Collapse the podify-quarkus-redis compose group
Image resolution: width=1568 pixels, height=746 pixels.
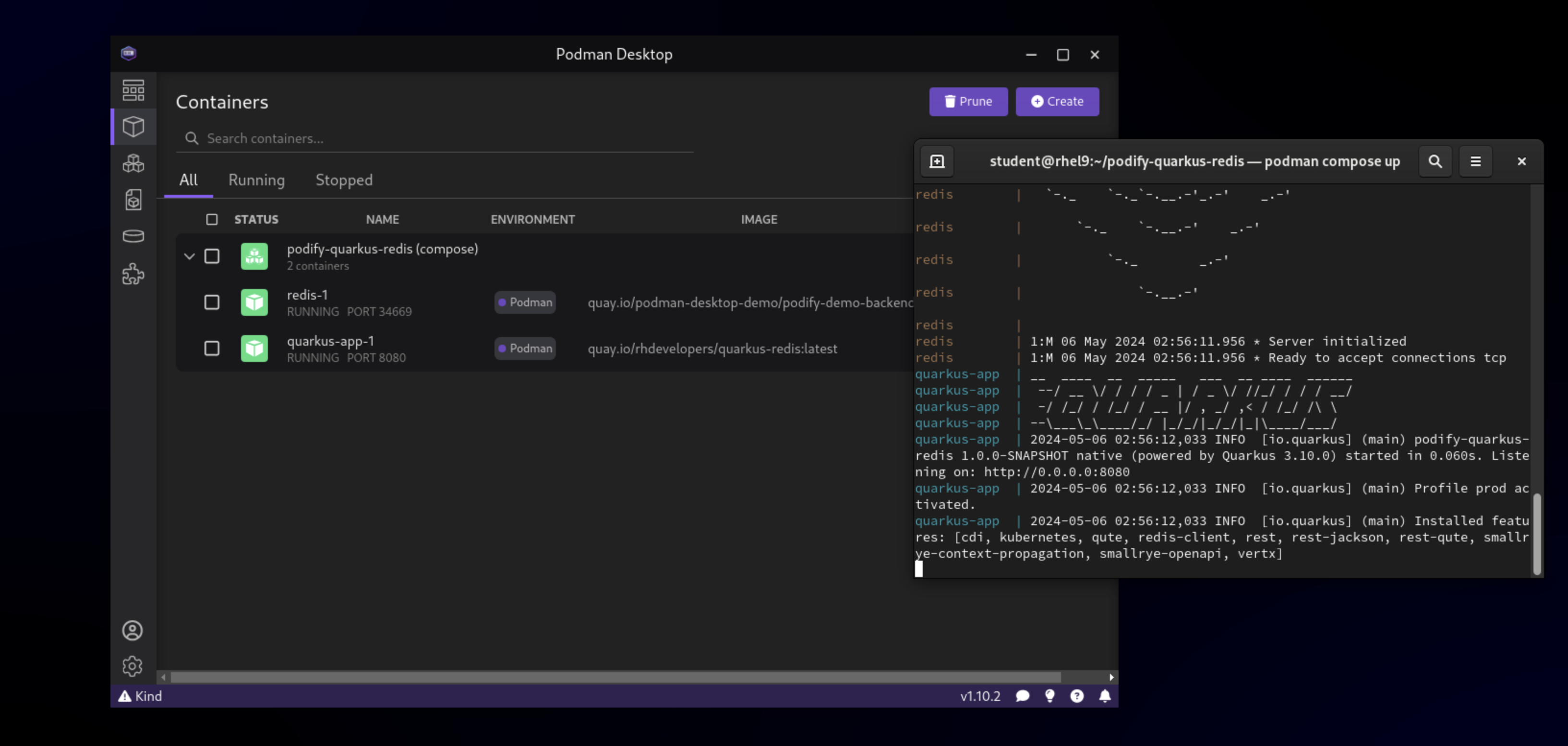coord(189,256)
